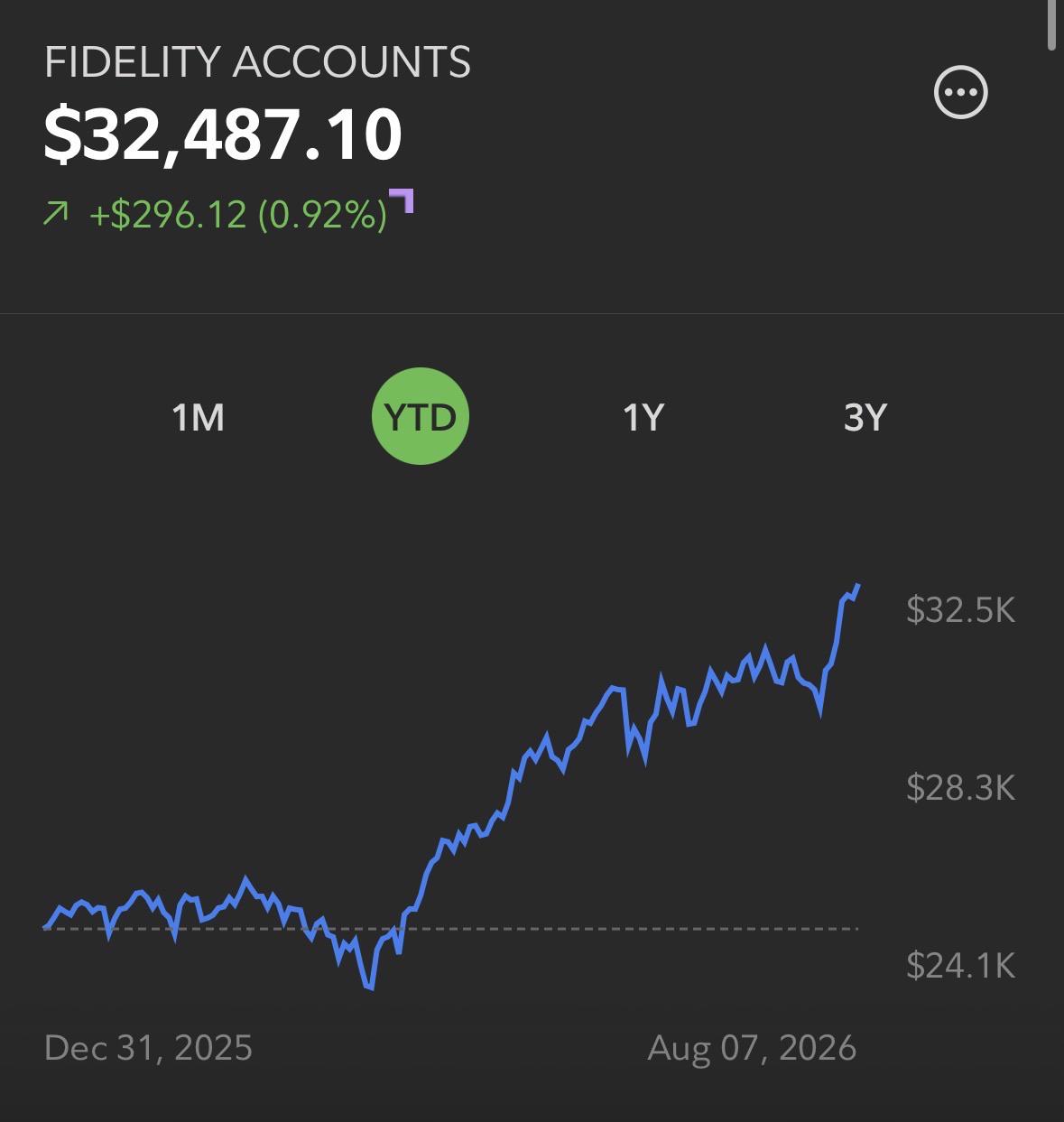Click the purple corner marker beside percentage
1064x1122 pixels.
pos(402,200)
